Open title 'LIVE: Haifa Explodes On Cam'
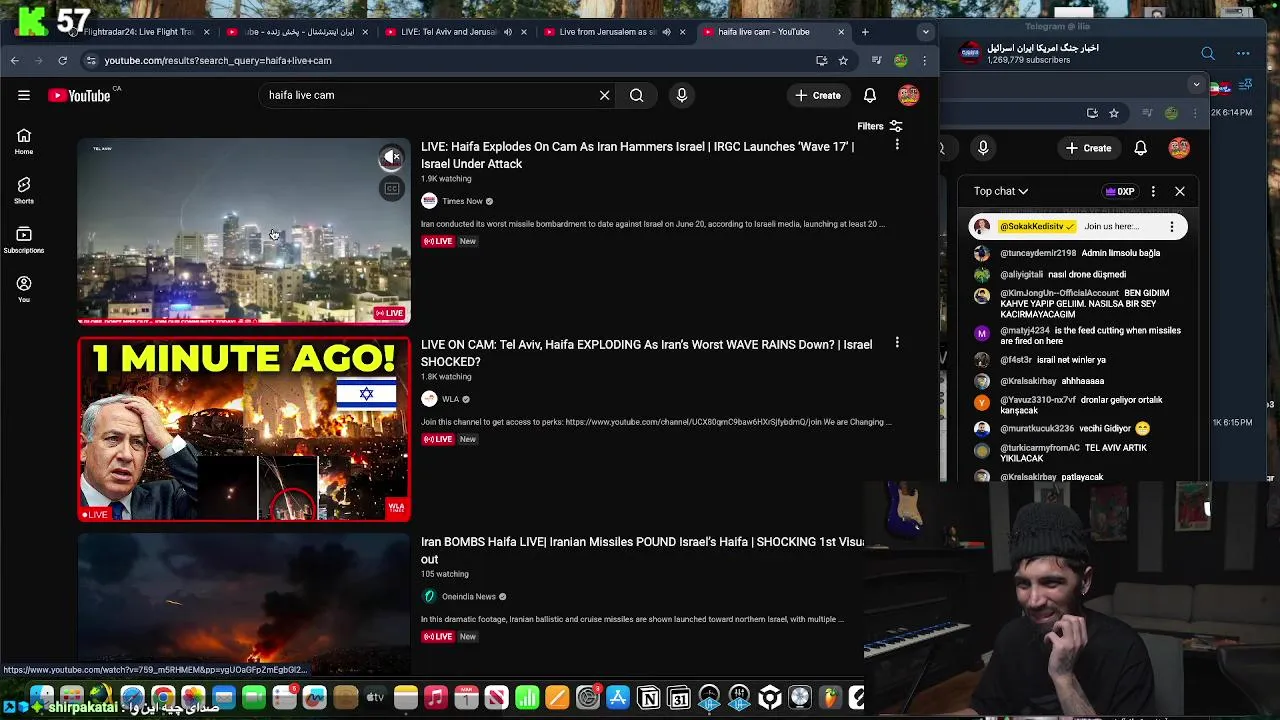The height and width of the screenshot is (720, 1280). 637,155
